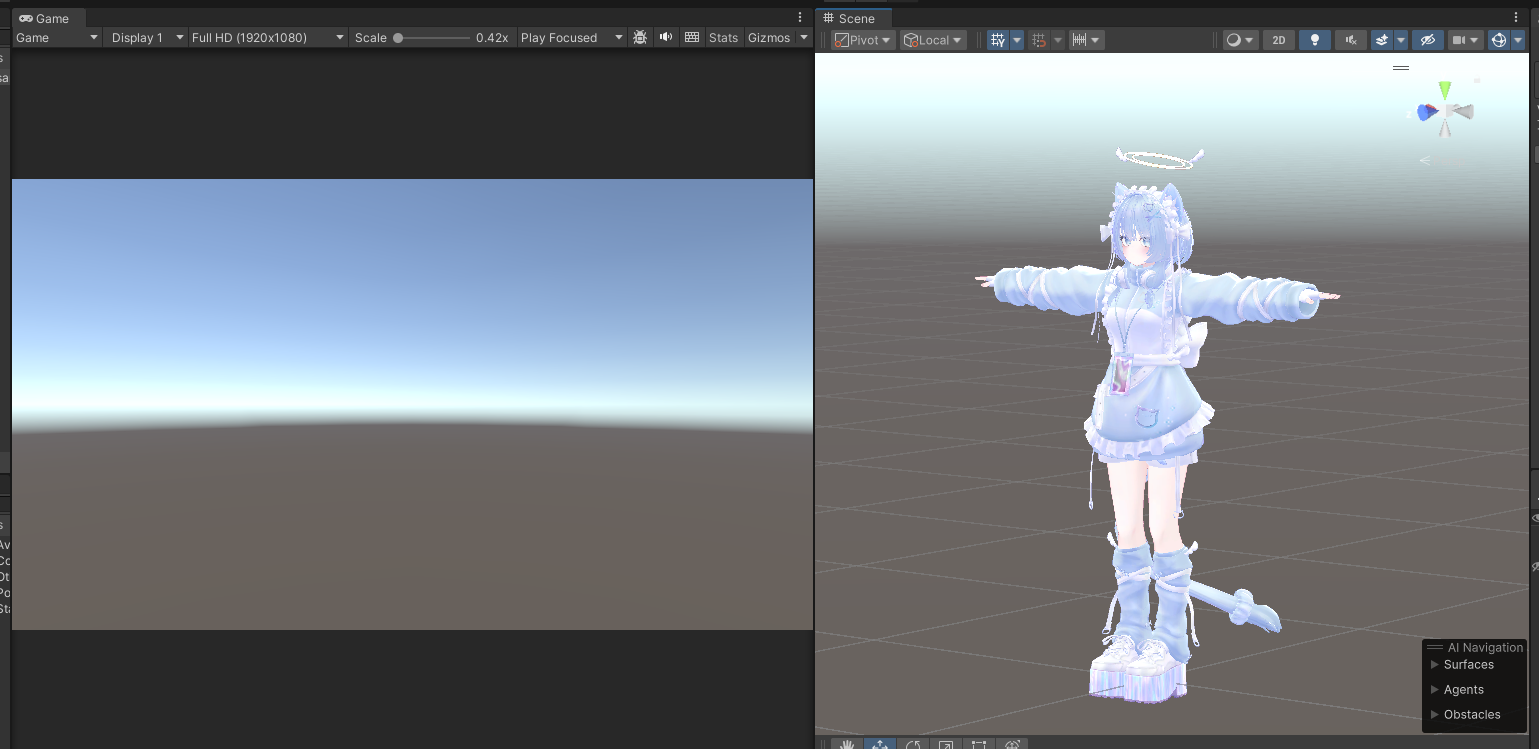
Task: Click the orientation gizmo overlay drag handle
Action: point(1401,68)
